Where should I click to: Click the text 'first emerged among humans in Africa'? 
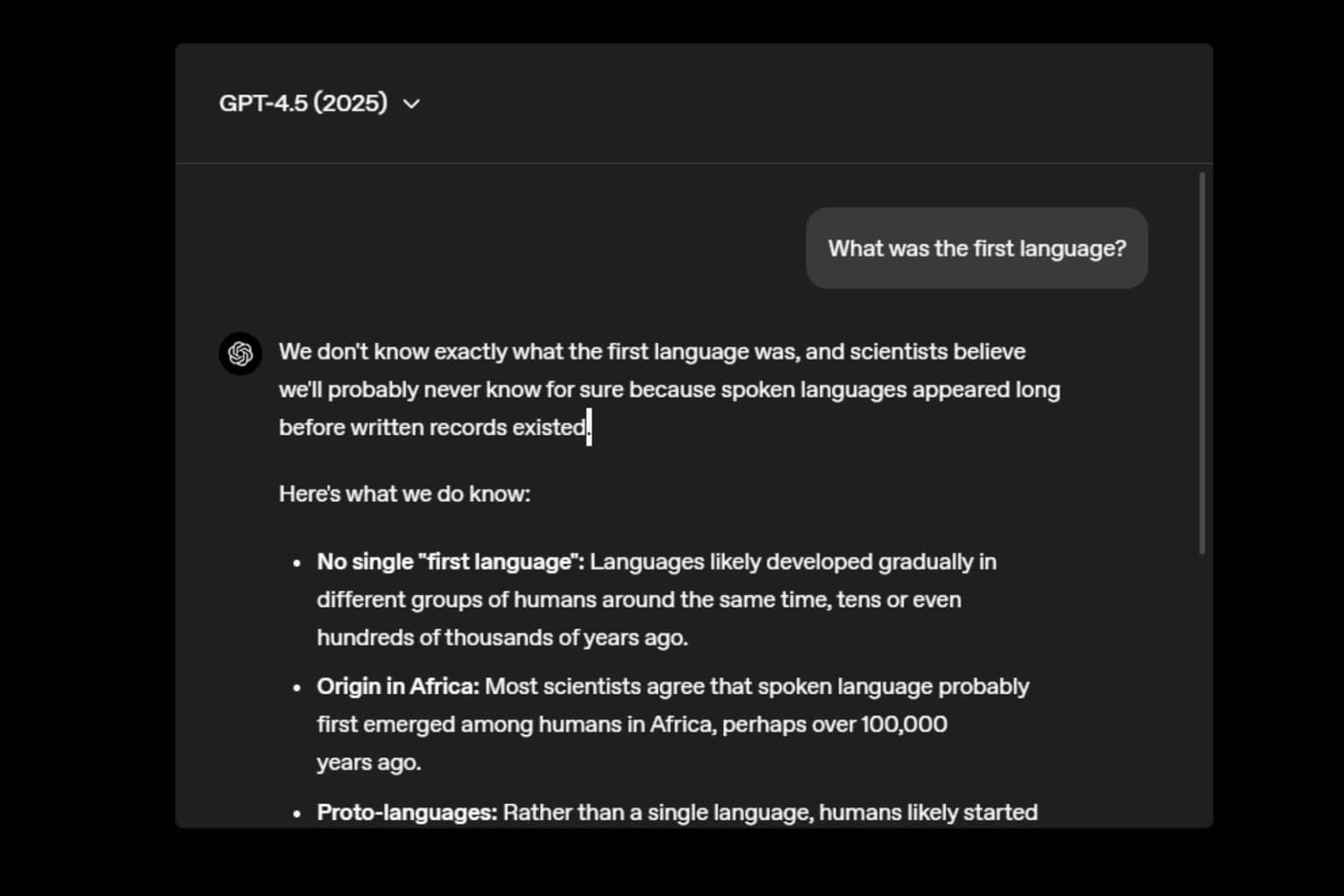coord(514,724)
